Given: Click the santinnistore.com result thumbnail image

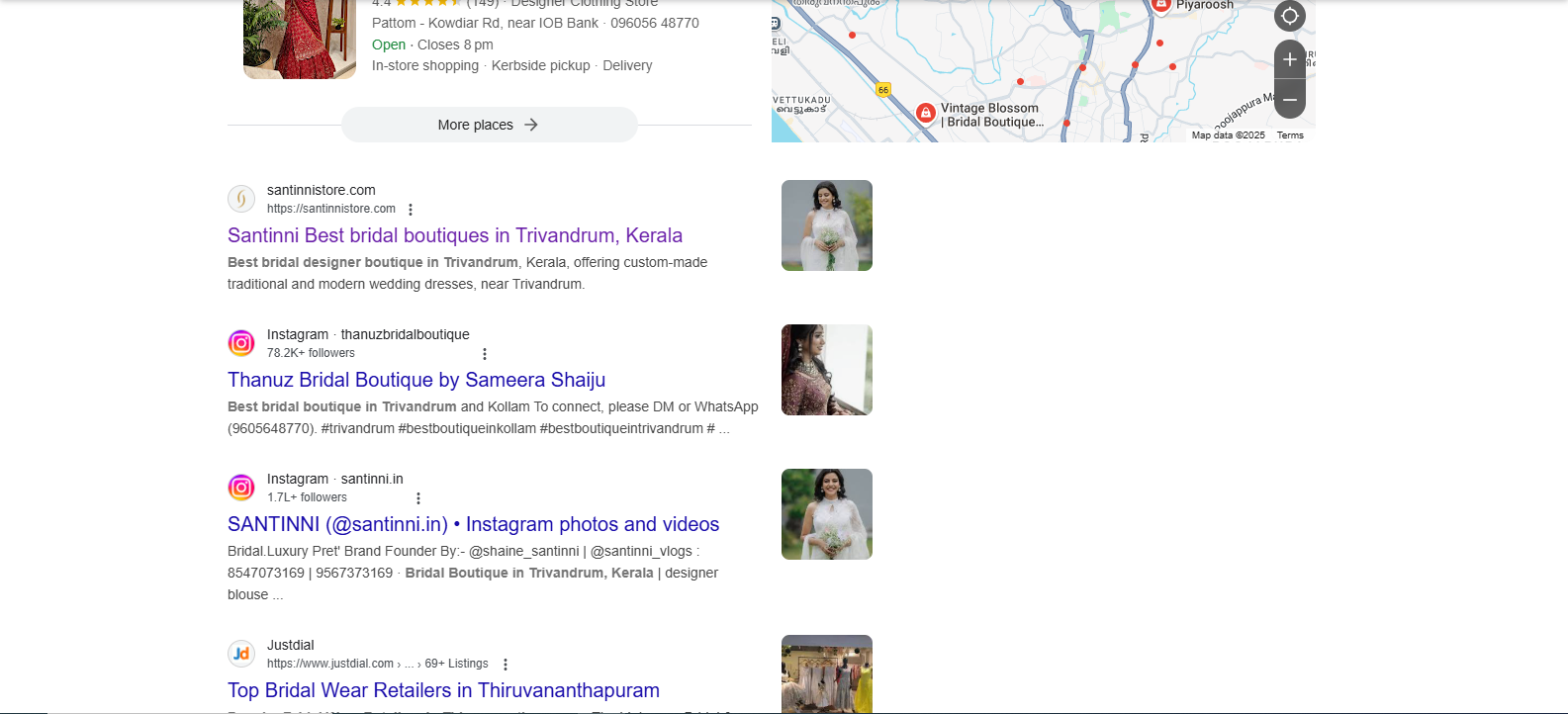Looking at the screenshot, I should [x=827, y=225].
